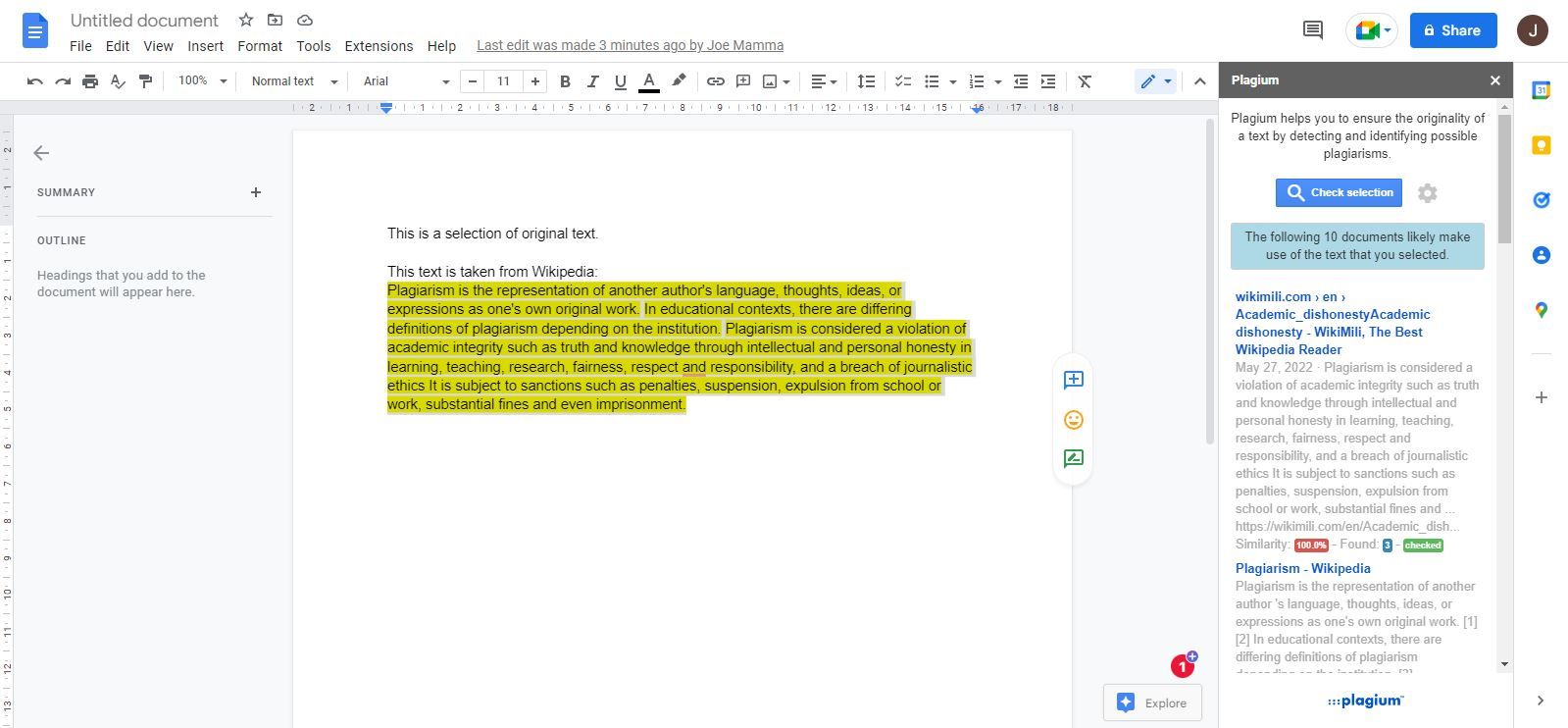Clear formatting from selection
The height and width of the screenshot is (728, 1568).
(x=1085, y=81)
